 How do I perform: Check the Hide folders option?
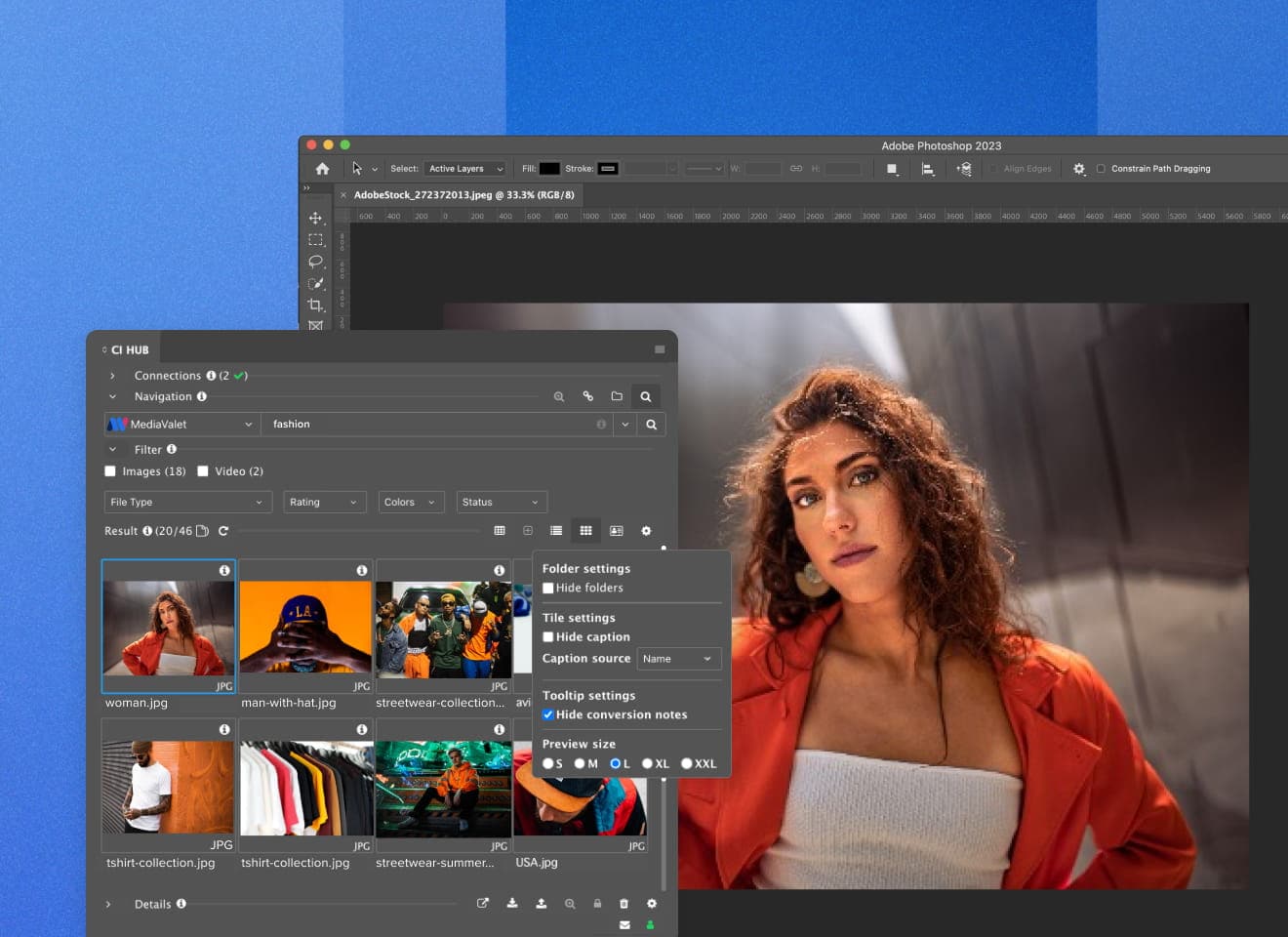point(548,588)
